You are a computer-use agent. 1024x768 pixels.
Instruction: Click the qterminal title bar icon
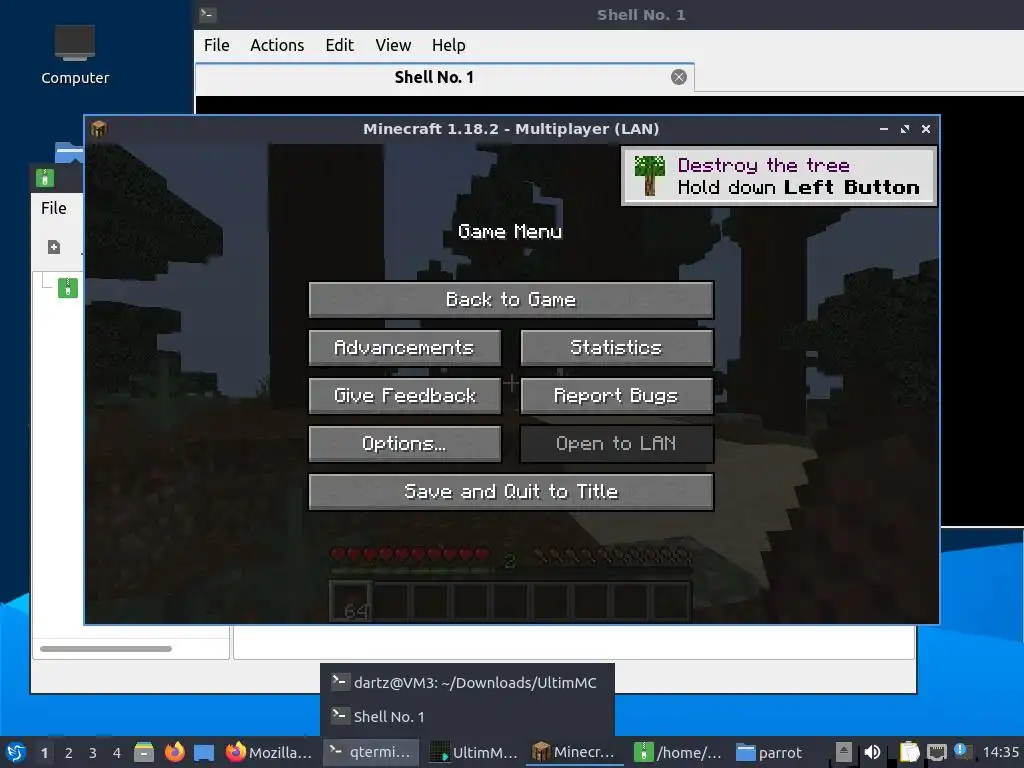208,14
